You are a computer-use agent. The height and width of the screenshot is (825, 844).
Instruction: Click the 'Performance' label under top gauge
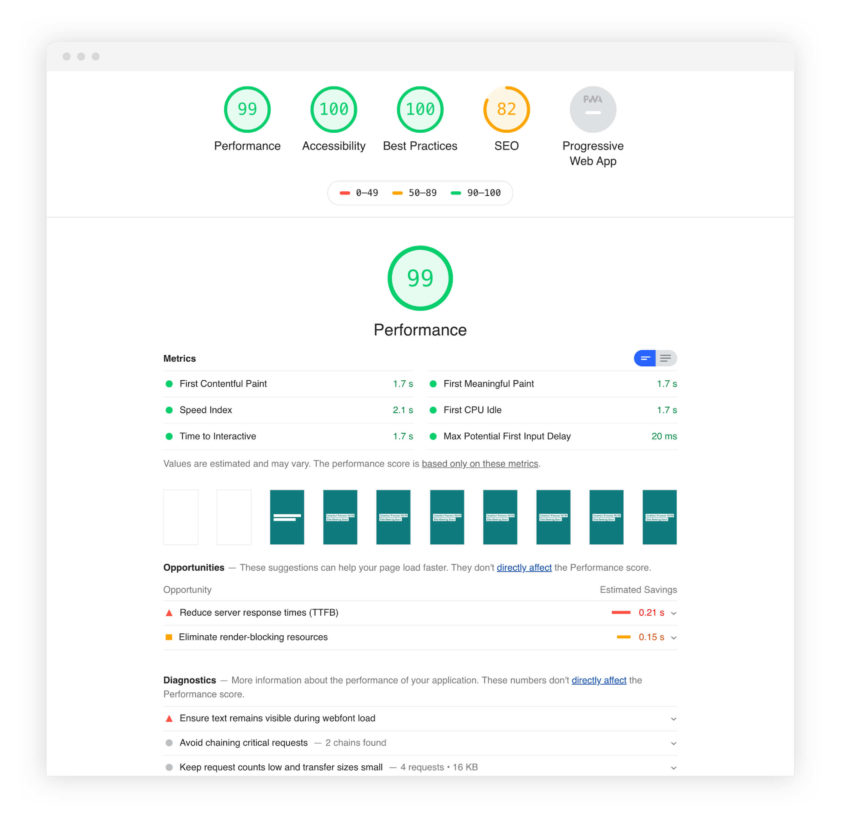click(x=247, y=146)
